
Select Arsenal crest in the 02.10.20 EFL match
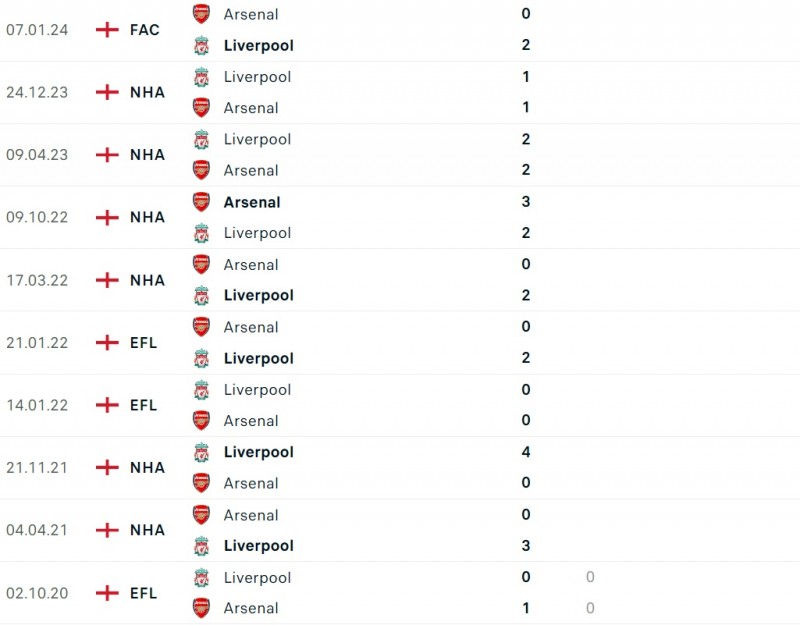201,608
